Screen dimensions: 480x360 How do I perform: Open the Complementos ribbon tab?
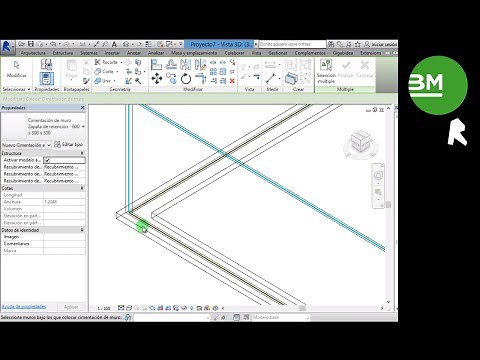tap(310, 53)
